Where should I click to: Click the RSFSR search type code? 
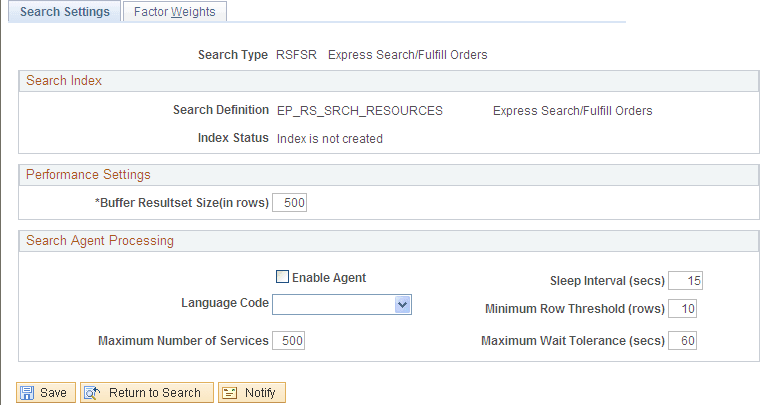(296, 55)
